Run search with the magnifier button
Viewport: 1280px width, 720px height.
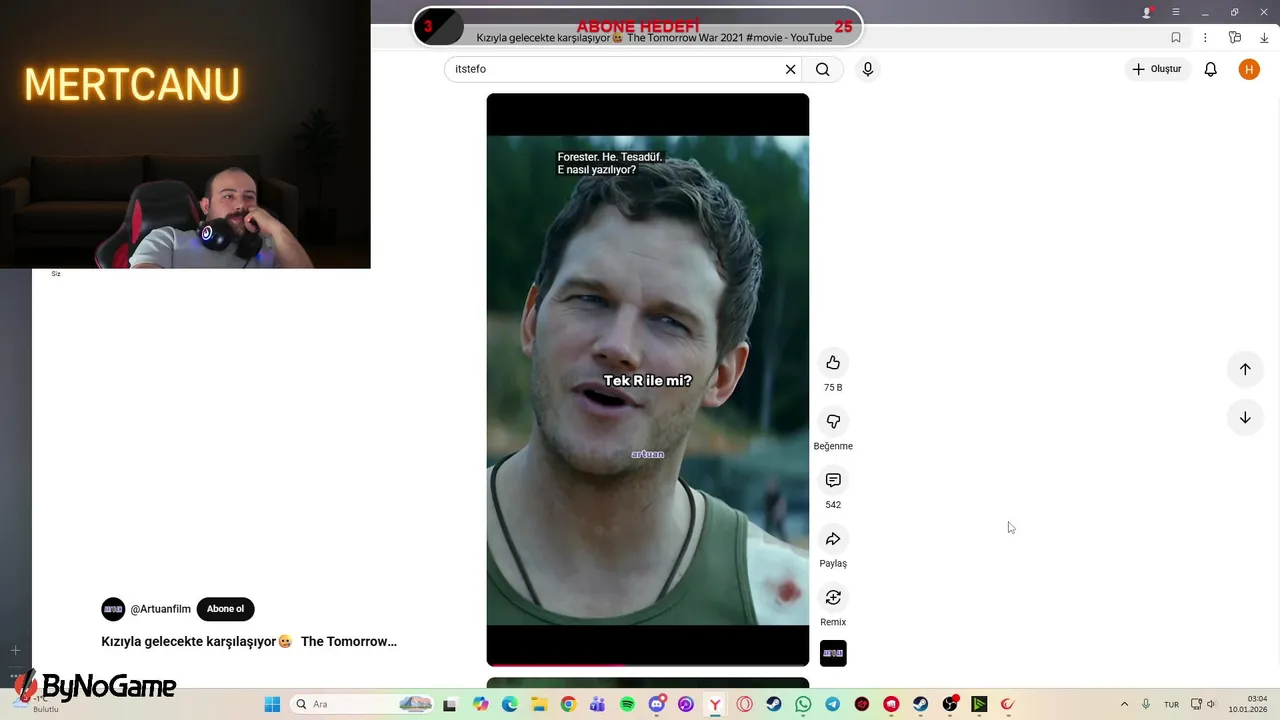[x=822, y=69]
